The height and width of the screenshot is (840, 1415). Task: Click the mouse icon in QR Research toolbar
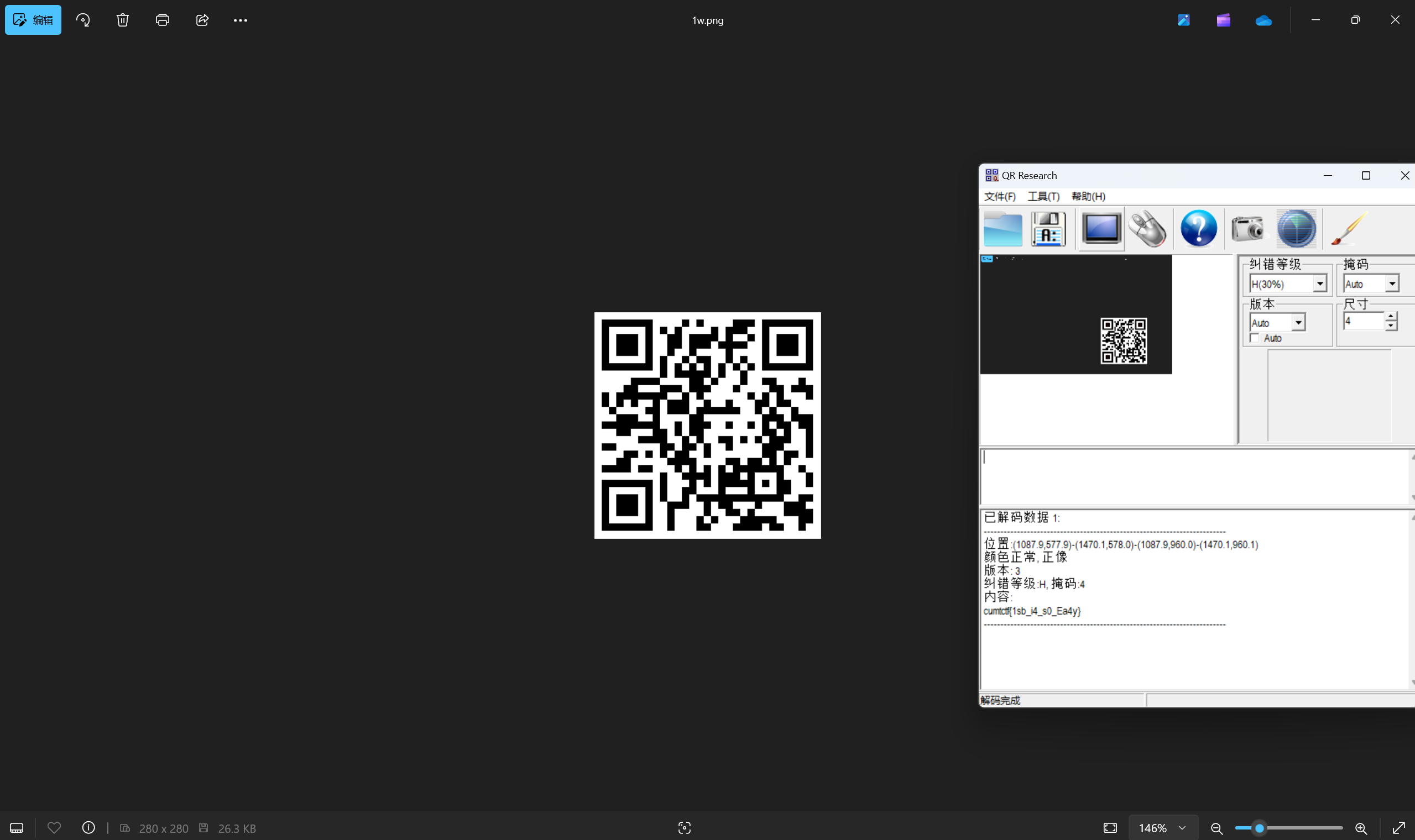pyautogui.click(x=1148, y=229)
